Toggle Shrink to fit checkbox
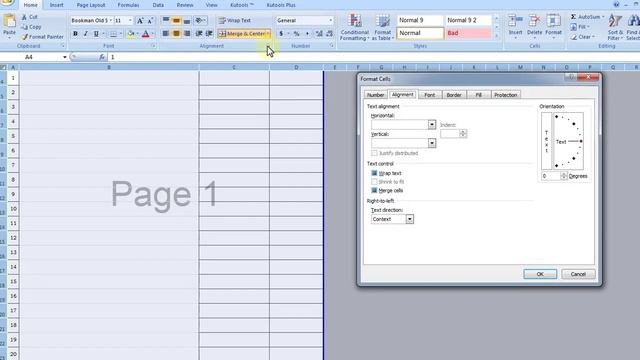The image size is (640, 360). pos(374,182)
